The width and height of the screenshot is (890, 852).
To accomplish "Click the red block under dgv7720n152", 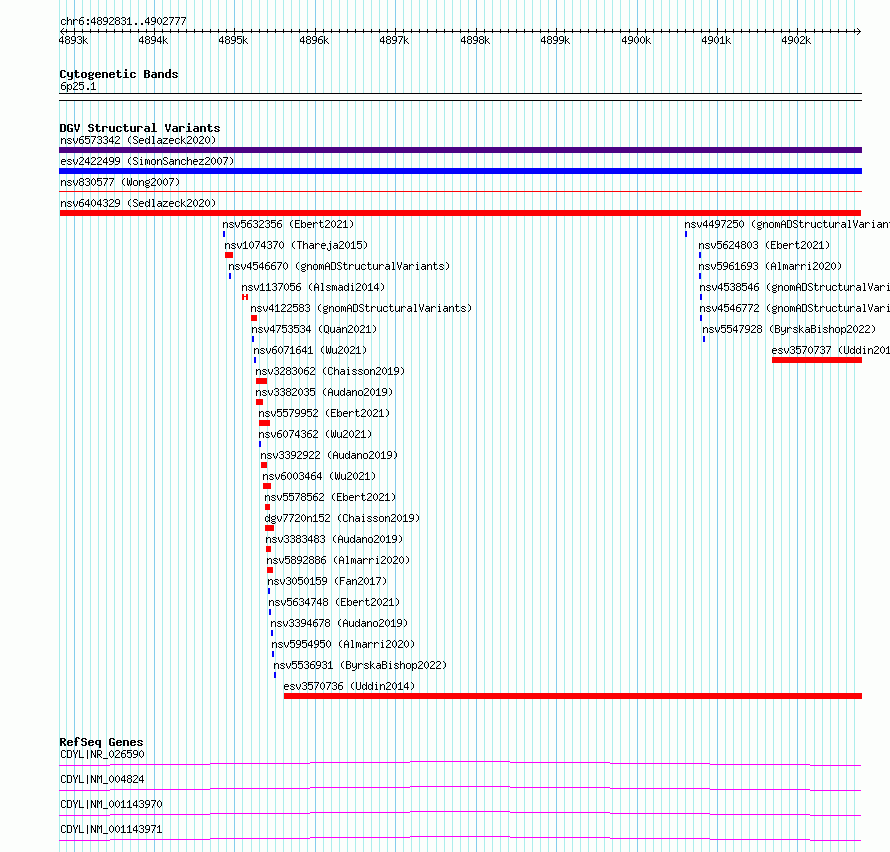I will click(x=270, y=528).
